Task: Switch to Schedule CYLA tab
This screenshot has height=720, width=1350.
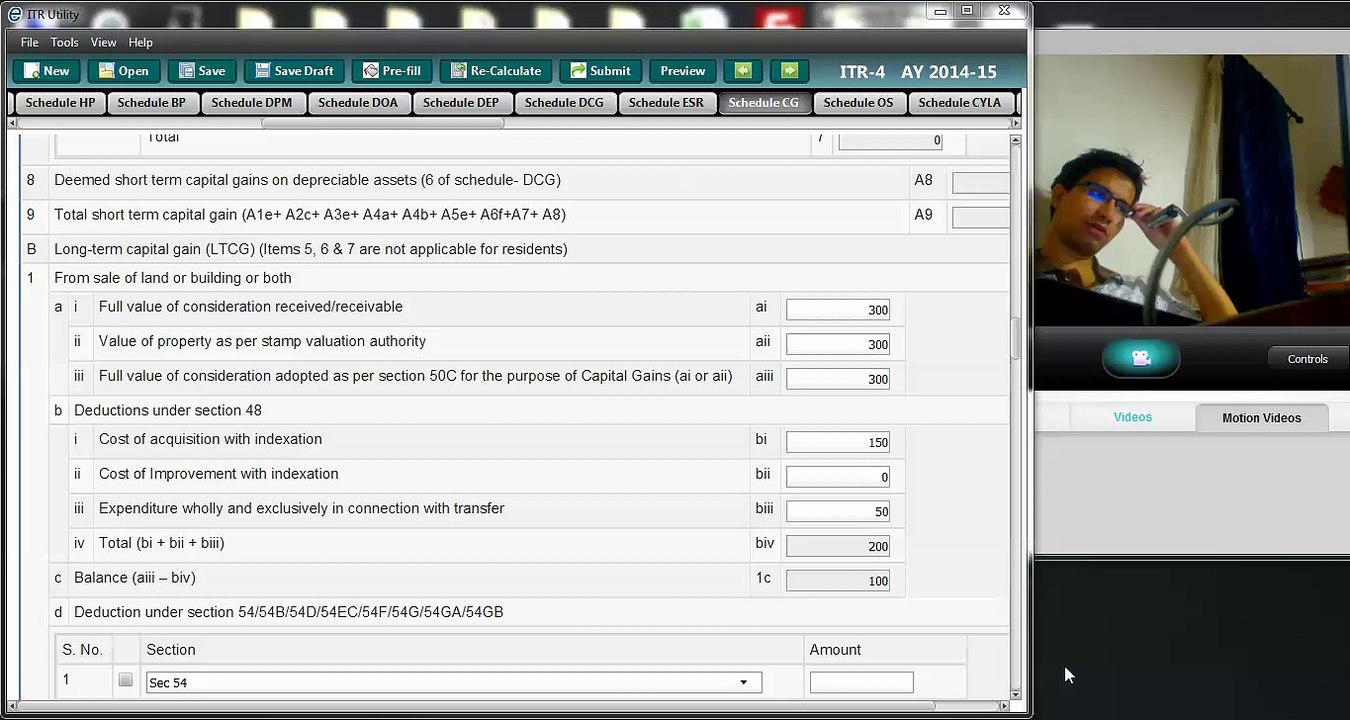Action: [x=959, y=103]
